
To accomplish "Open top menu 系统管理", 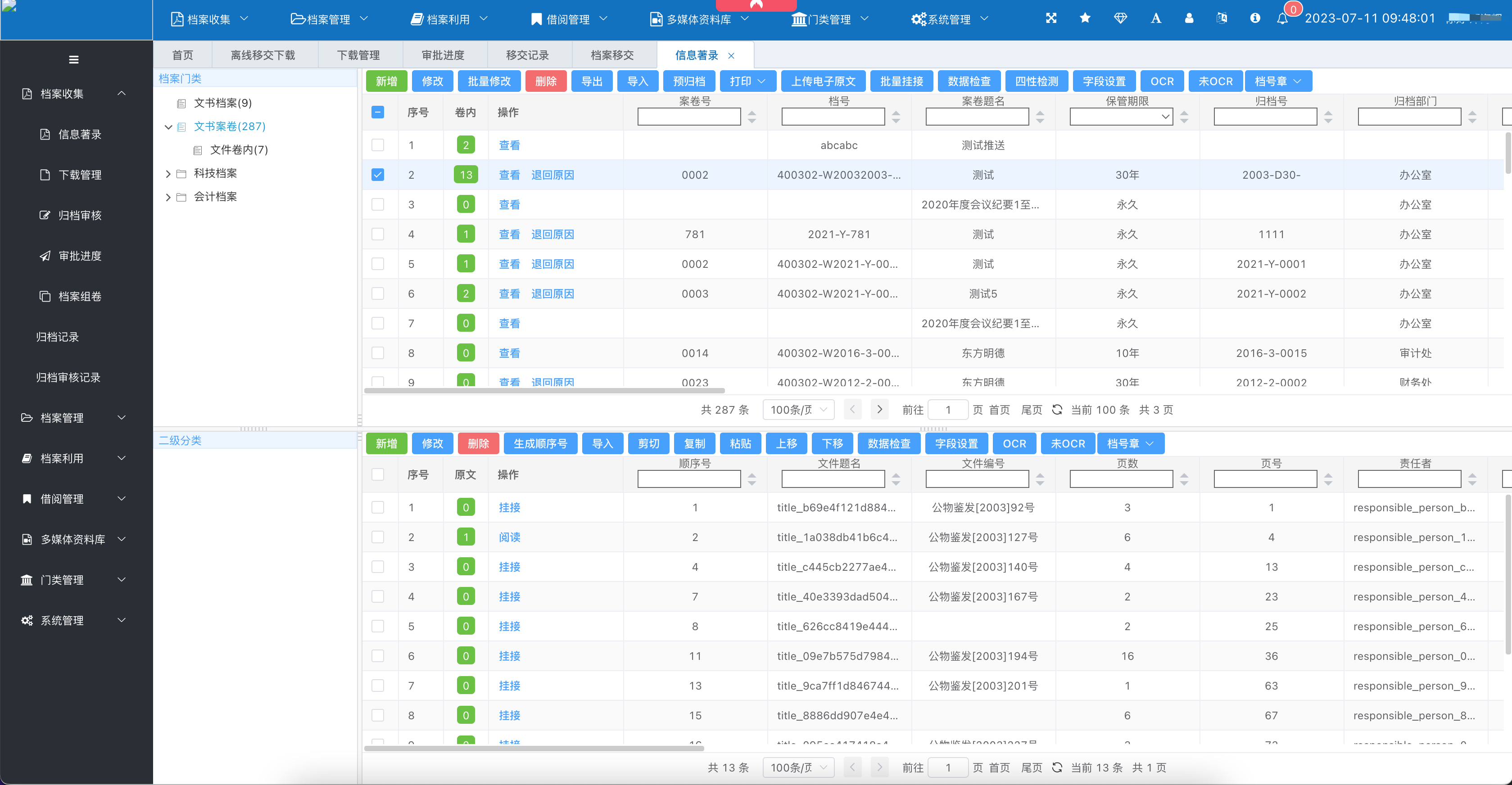I will tap(950, 19).
